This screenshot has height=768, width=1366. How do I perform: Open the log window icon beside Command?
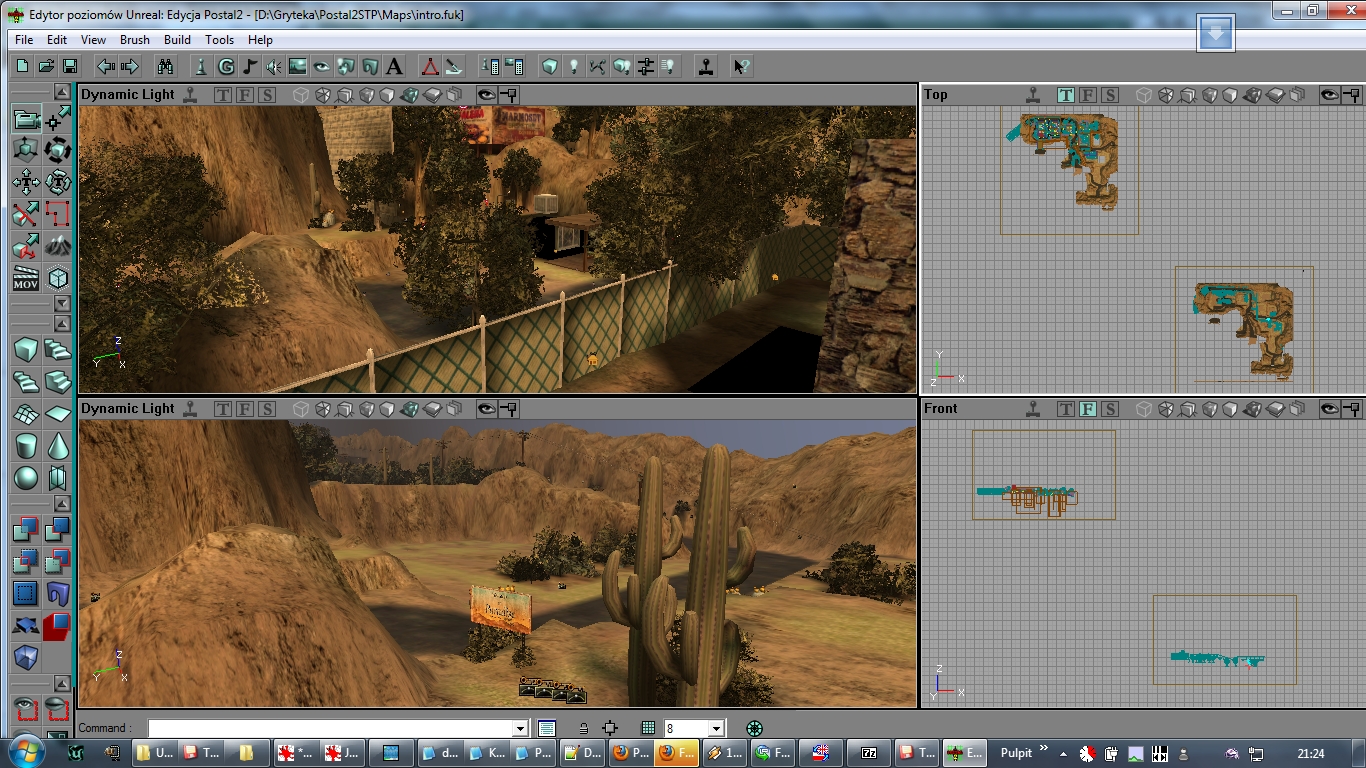pos(546,729)
